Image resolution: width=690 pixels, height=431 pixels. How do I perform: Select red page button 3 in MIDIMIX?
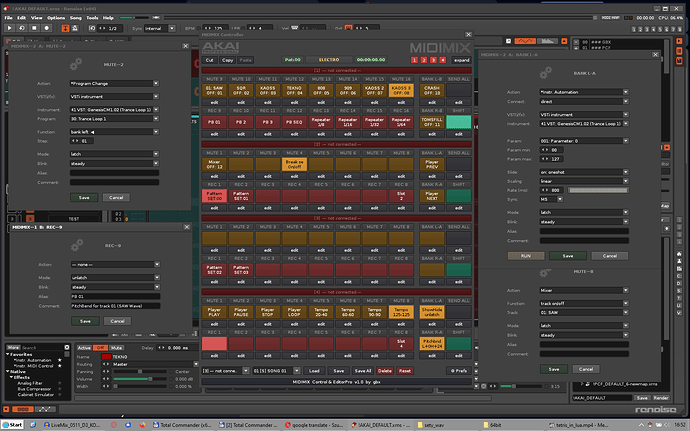coord(433,60)
